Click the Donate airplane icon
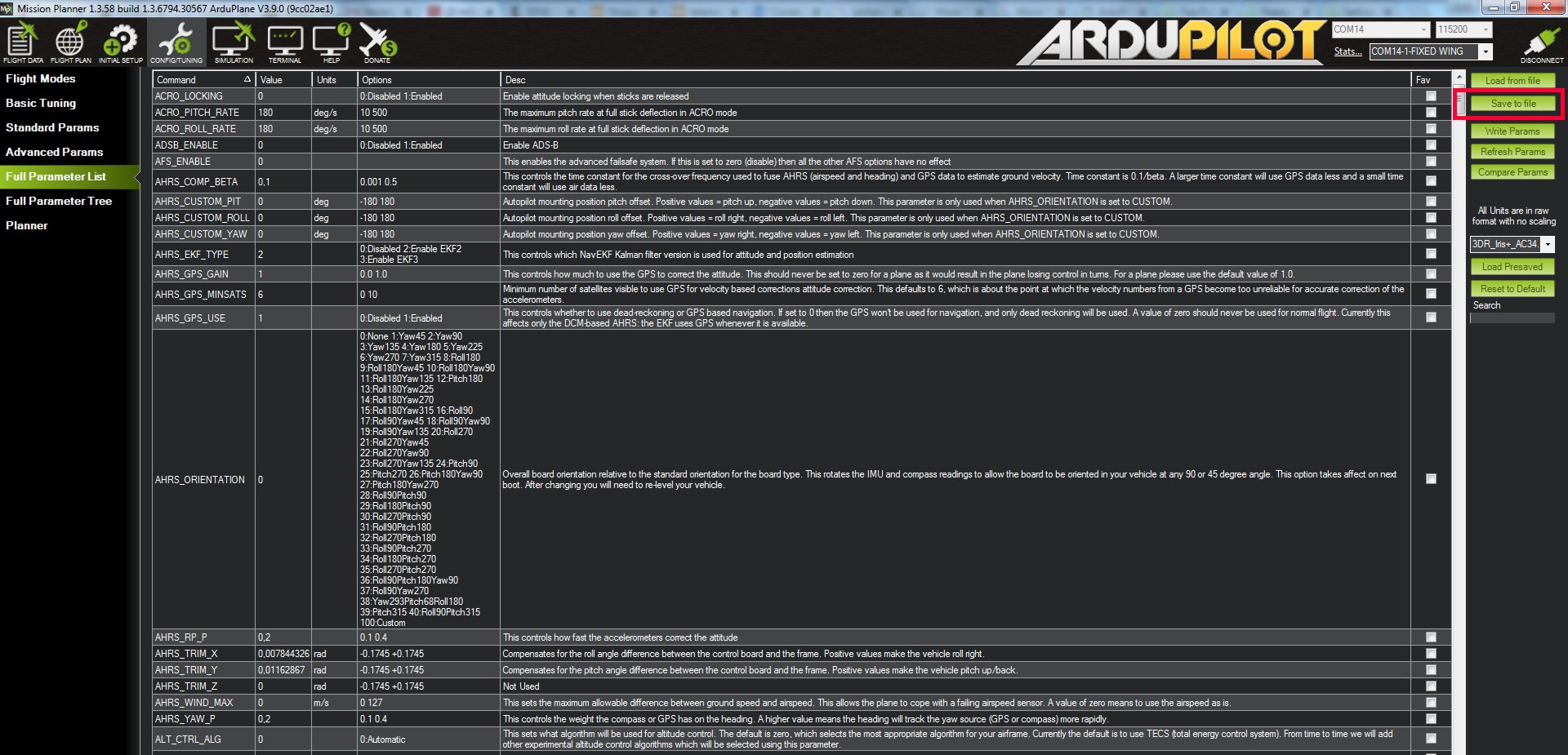The width and height of the screenshot is (1568, 755). (377, 42)
